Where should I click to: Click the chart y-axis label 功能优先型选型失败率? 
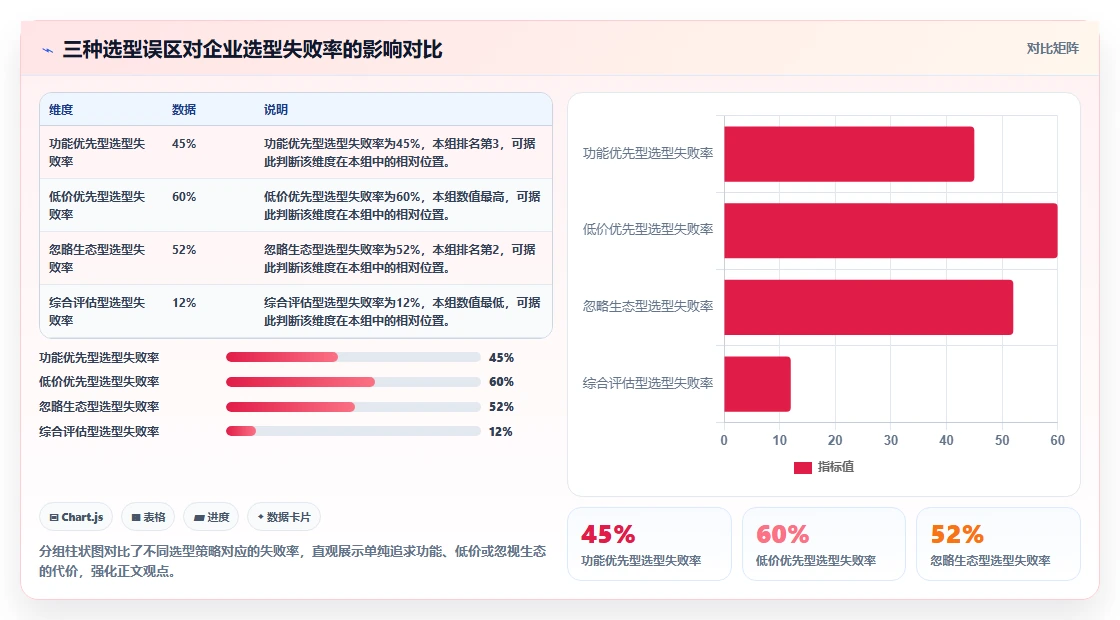pos(648,154)
